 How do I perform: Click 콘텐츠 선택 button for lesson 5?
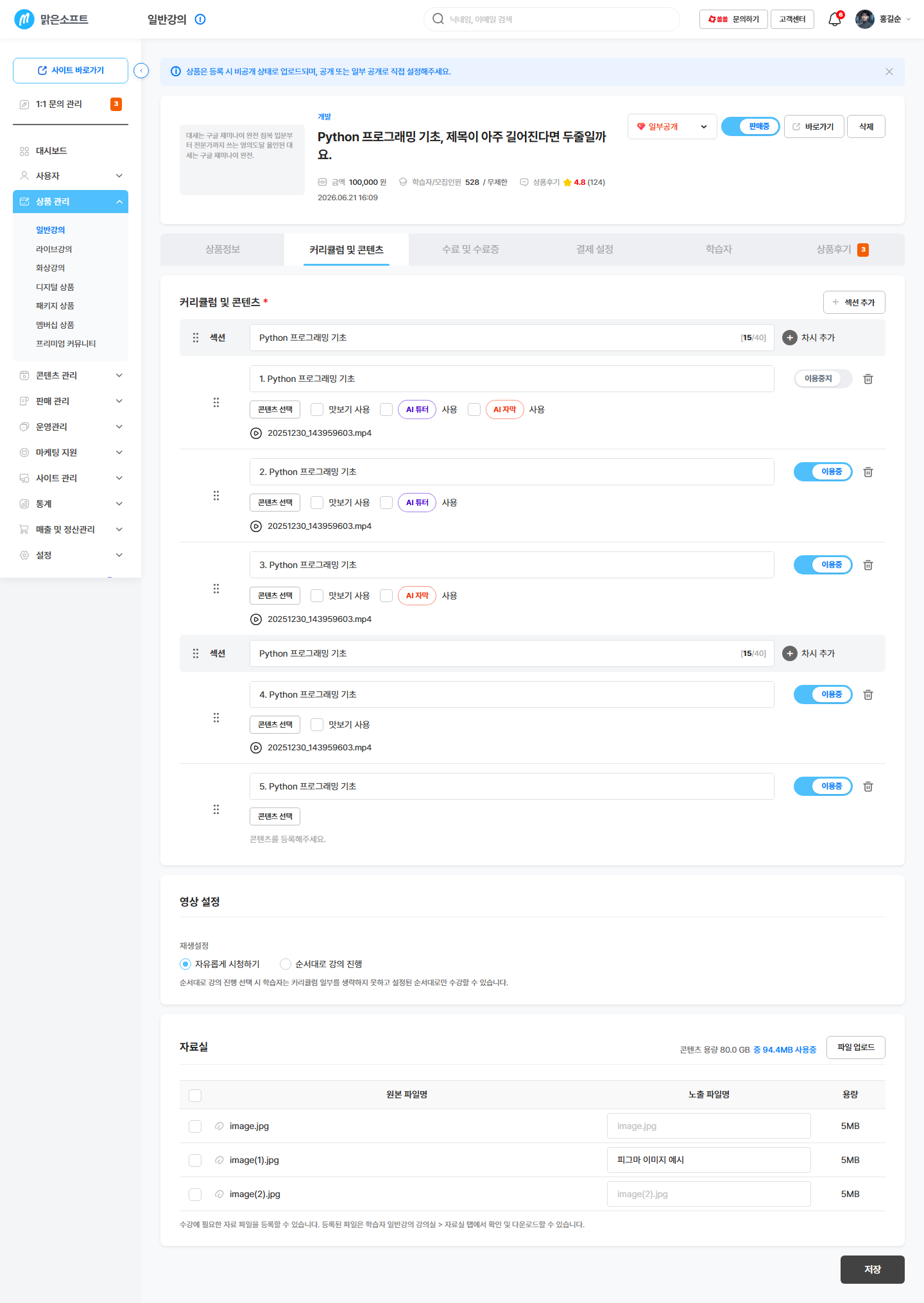275,816
